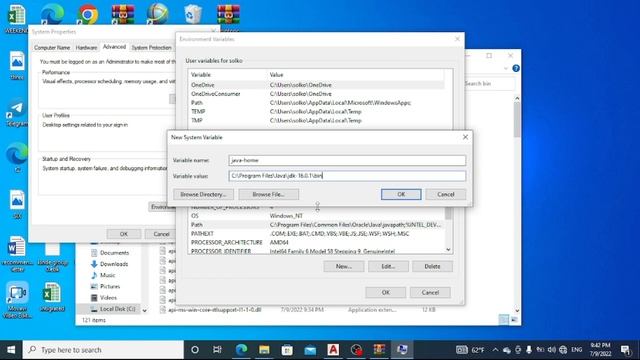Click the Cortana circle on the taskbar
640x360 pixels.
click(x=195, y=350)
